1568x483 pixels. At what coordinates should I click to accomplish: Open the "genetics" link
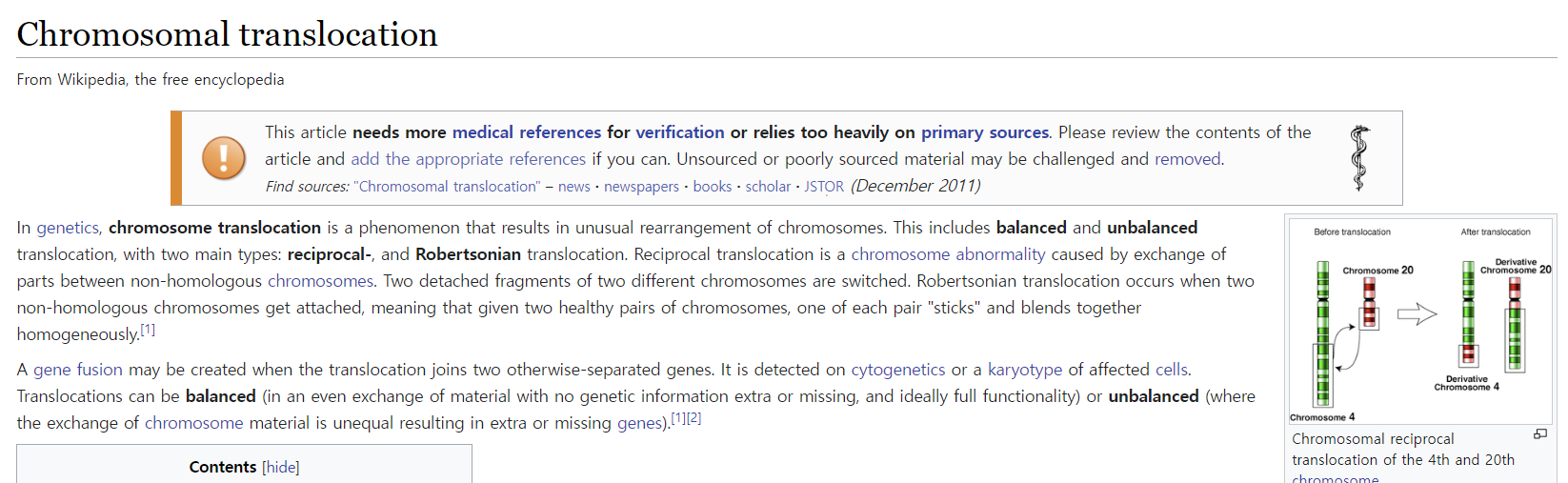coord(68,228)
